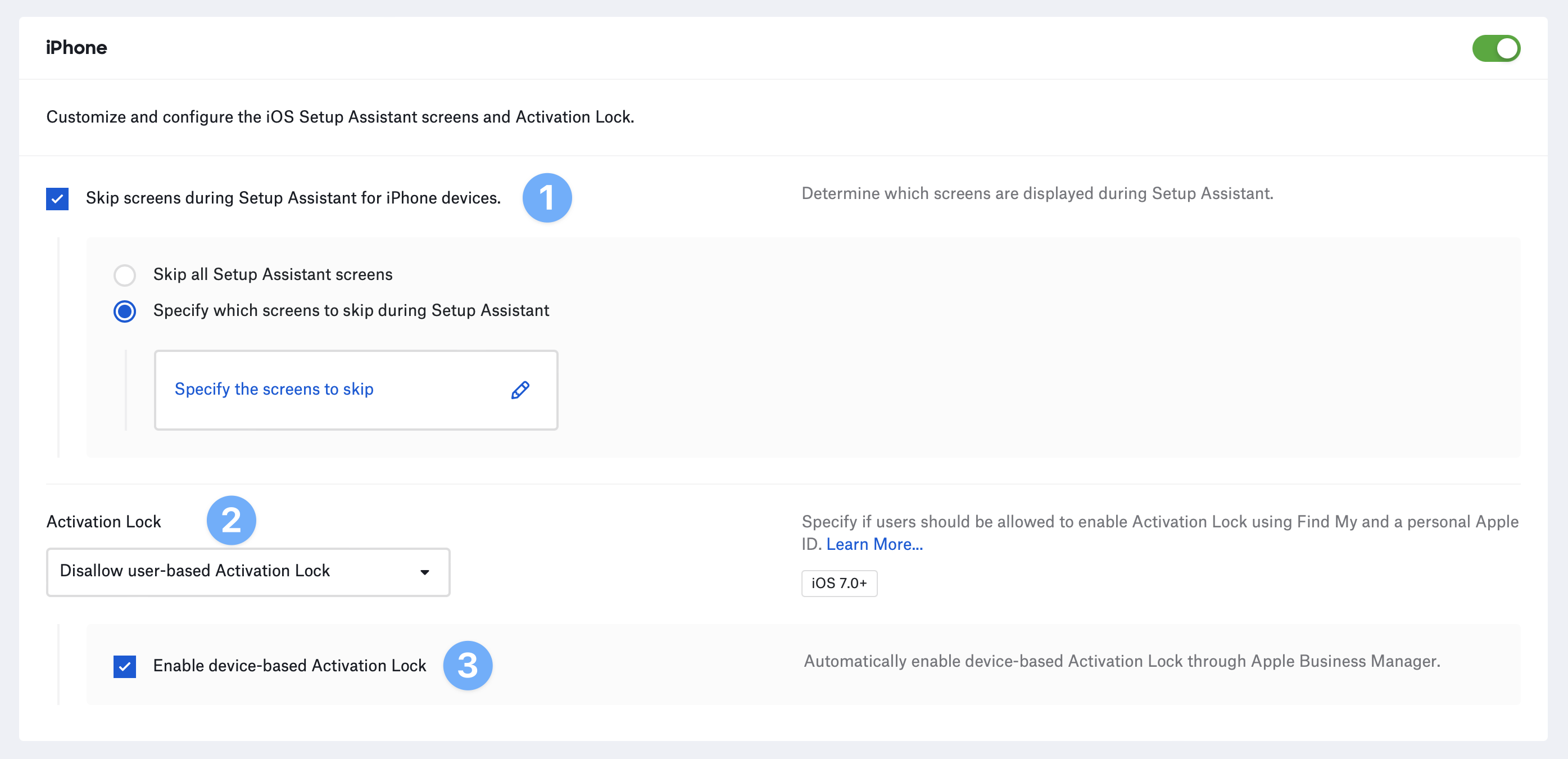This screenshot has height=759, width=1568.
Task: Click the pencil edit icon
Action: pos(520,390)
